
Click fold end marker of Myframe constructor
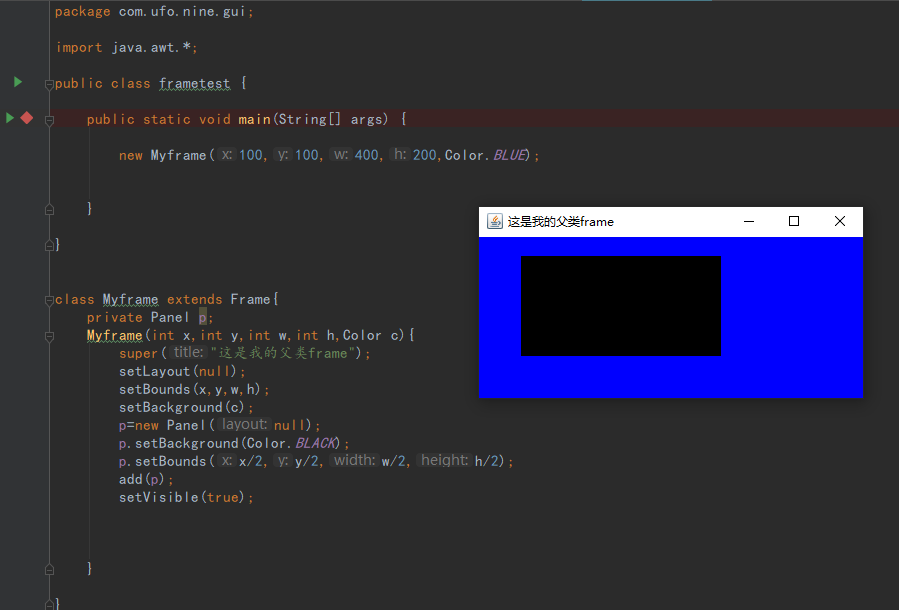click(x=49, y=569)
